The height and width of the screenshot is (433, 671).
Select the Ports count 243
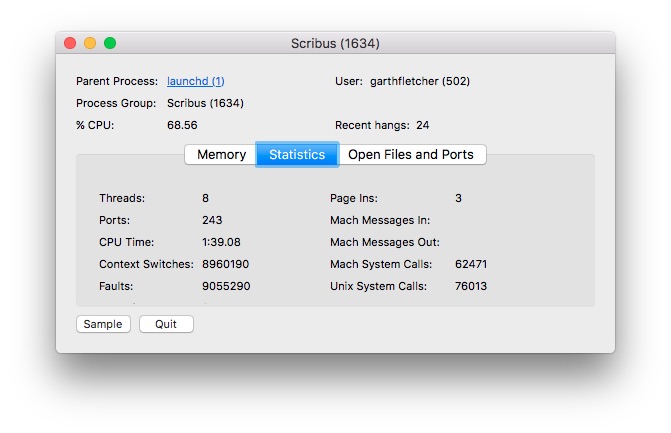[212, 220]
